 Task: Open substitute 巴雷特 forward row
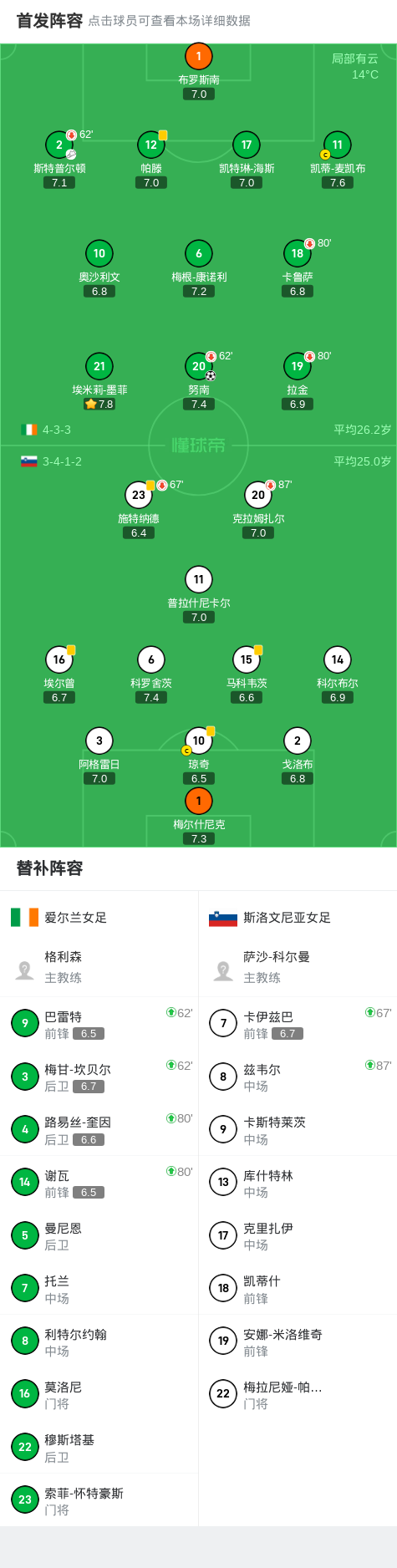(x=99, y=1024)
